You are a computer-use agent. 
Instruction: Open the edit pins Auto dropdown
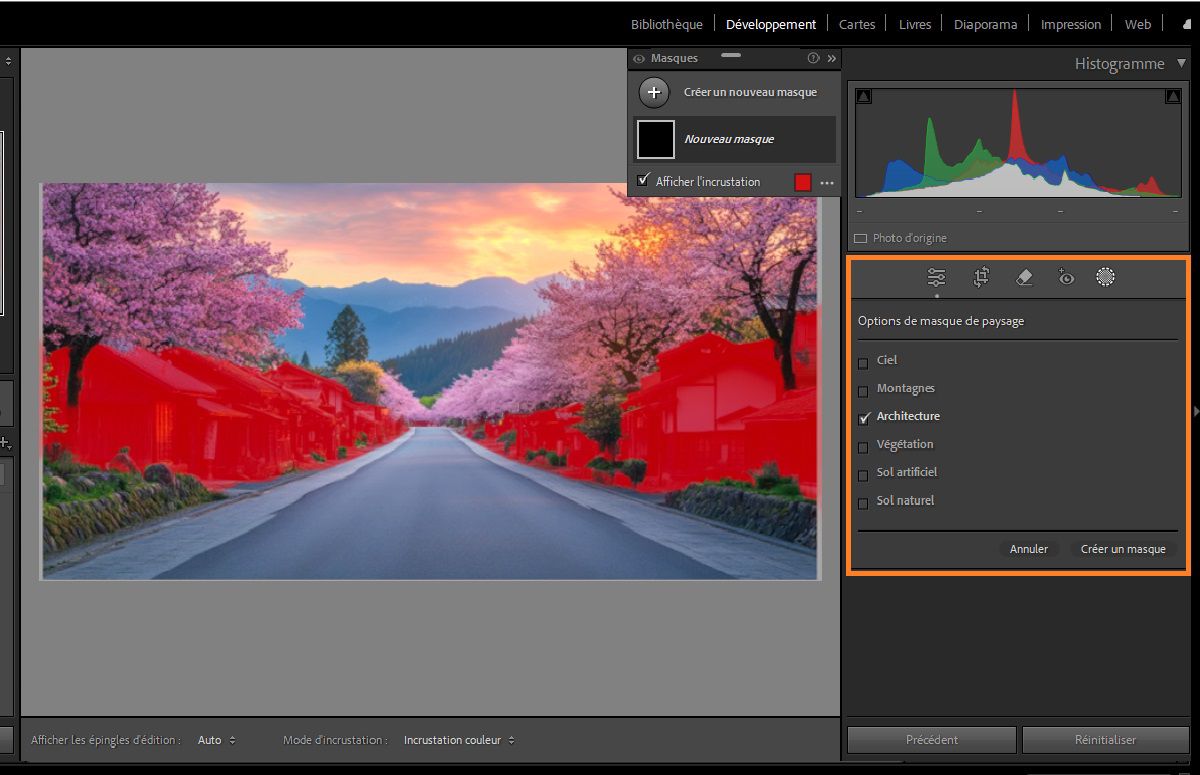pyautogui.click(x=216, y=740)
